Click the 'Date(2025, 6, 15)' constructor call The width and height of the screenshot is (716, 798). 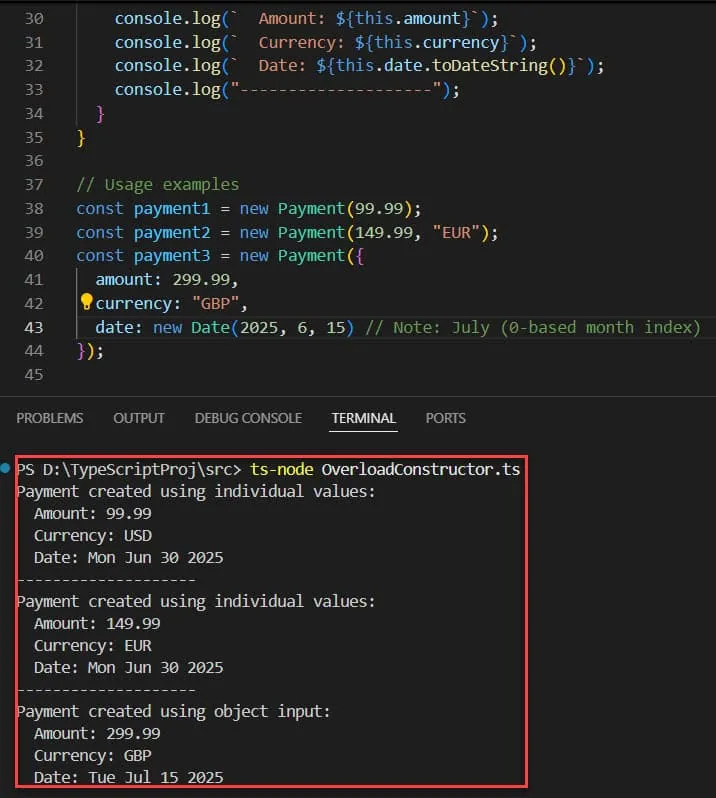[272, 327]
